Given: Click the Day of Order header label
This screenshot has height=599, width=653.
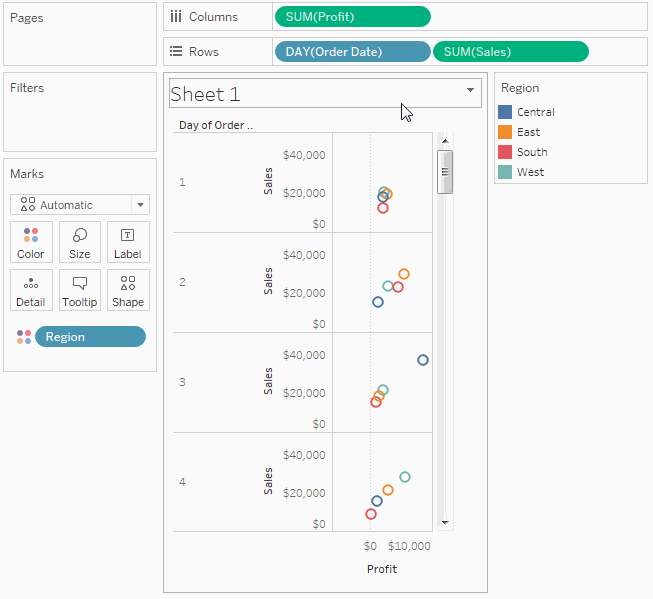Looking at the screenshot, I should point(216,125).
